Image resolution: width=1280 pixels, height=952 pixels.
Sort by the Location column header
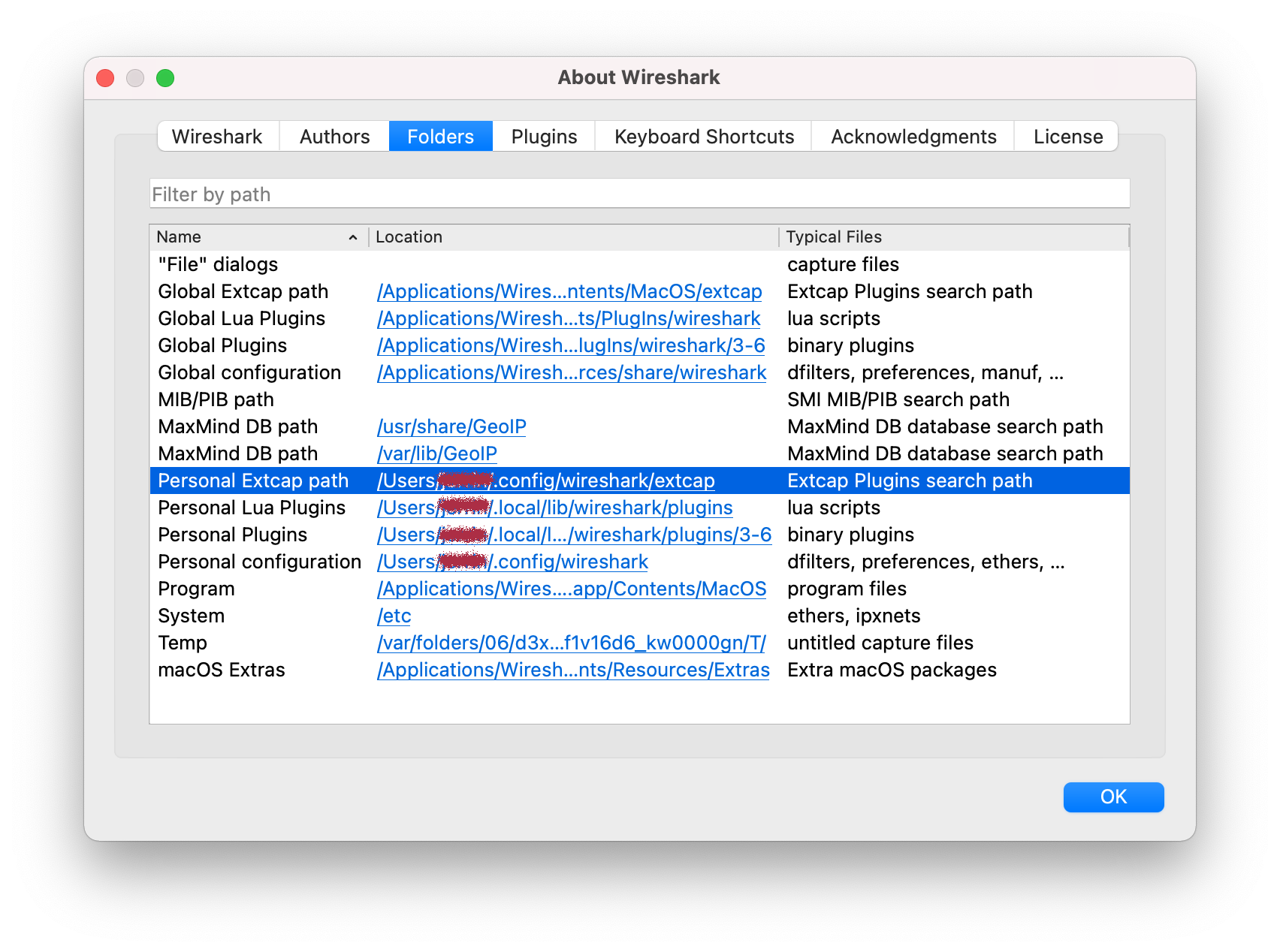pos(574,237)
